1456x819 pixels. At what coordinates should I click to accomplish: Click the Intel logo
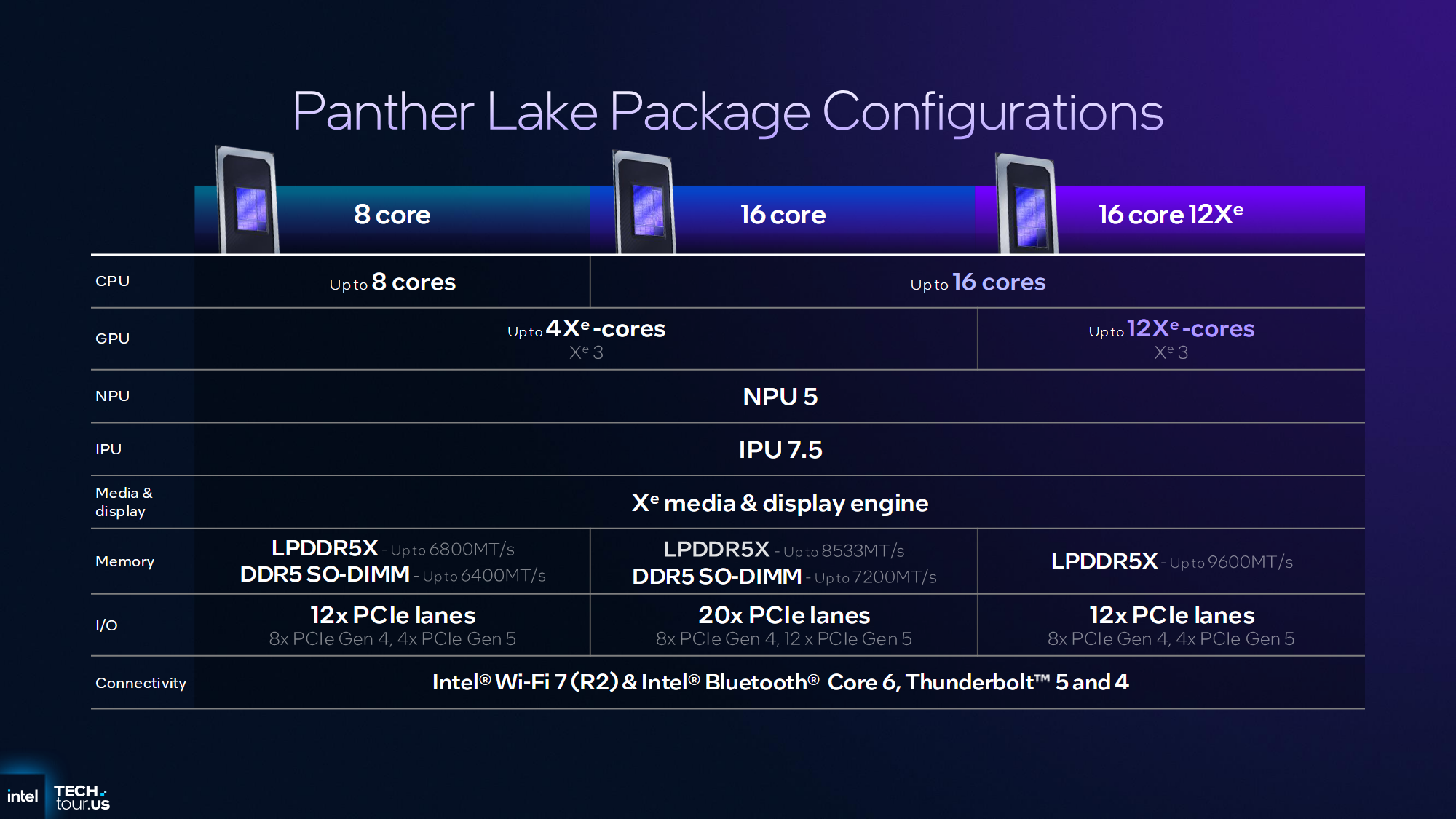click(x=23, y=796)
